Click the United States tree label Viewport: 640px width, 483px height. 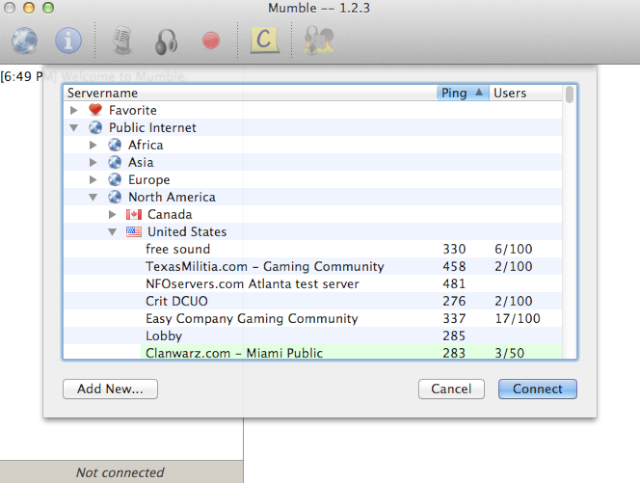(x=187, y=232)
